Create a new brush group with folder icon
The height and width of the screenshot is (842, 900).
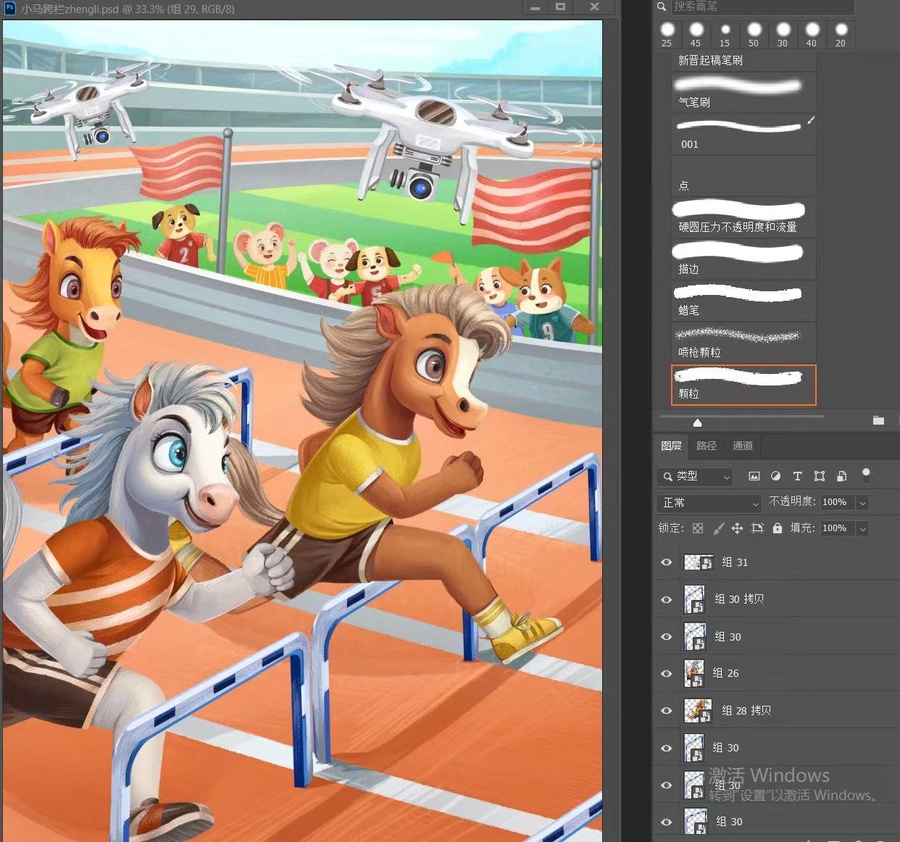point(878,421)
